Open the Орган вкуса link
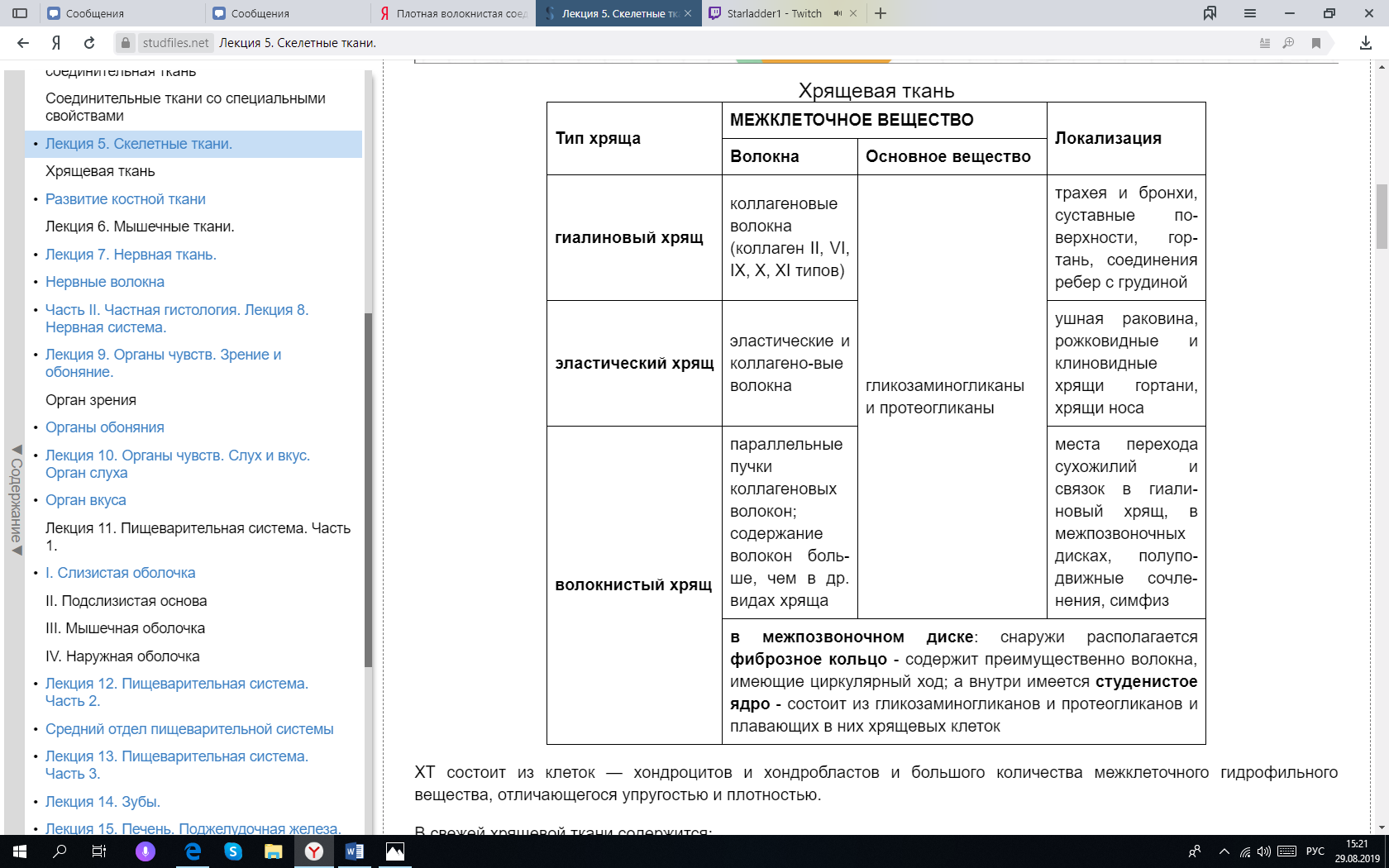The image size is (1389, 868). point(86,500)
